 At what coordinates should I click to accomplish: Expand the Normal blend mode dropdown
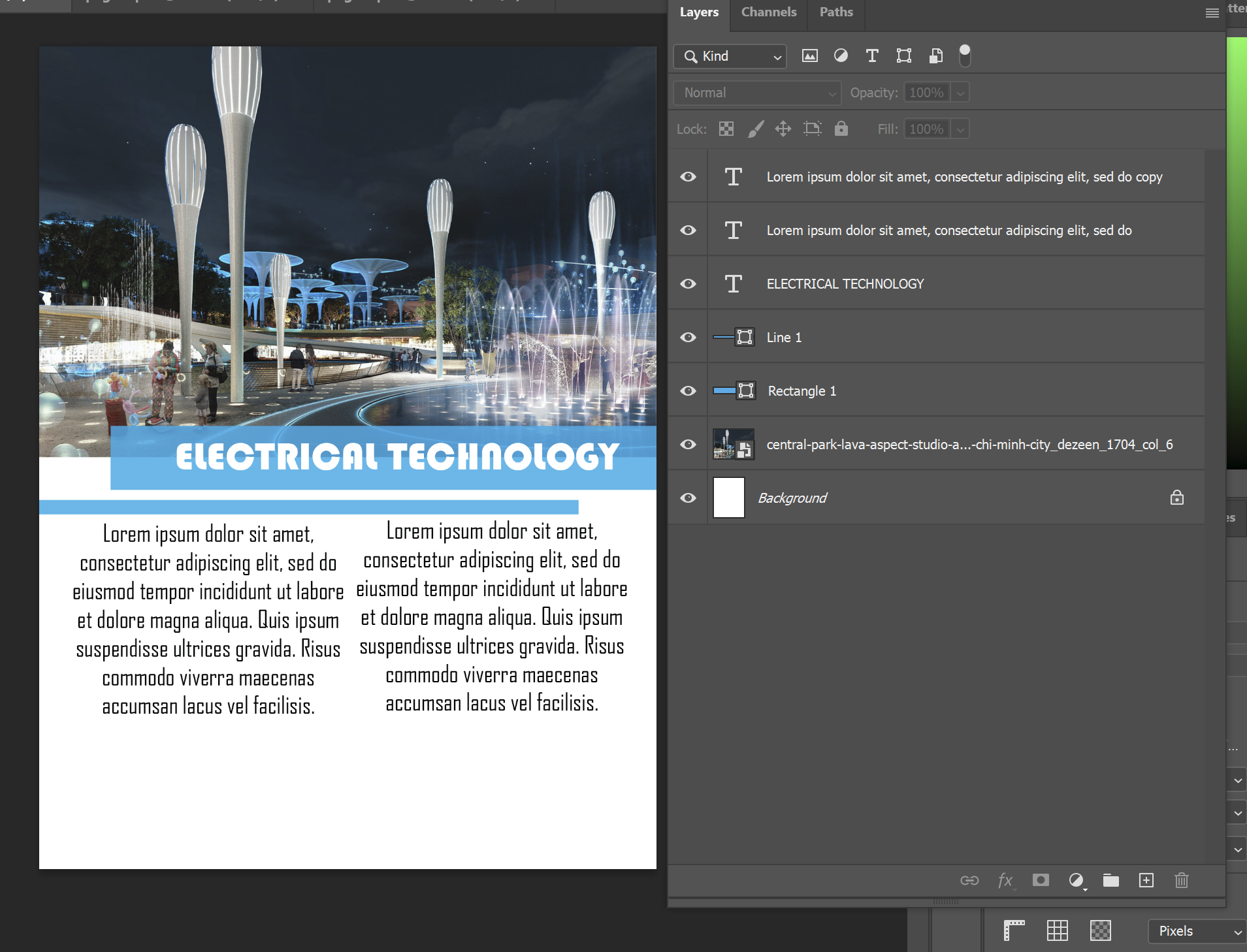[x=757, y=93]
